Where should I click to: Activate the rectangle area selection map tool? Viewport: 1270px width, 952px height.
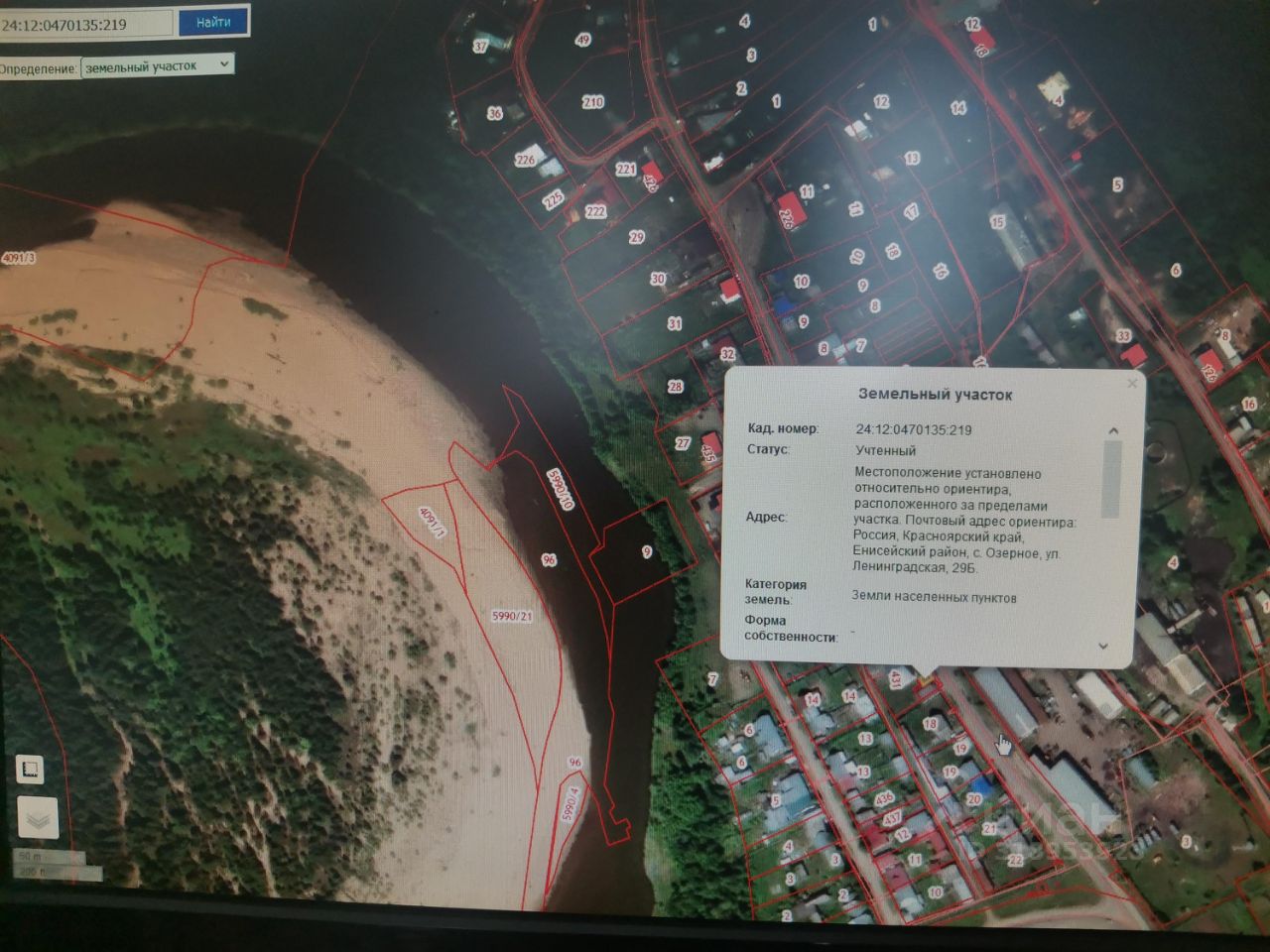[x=30, y=769]
